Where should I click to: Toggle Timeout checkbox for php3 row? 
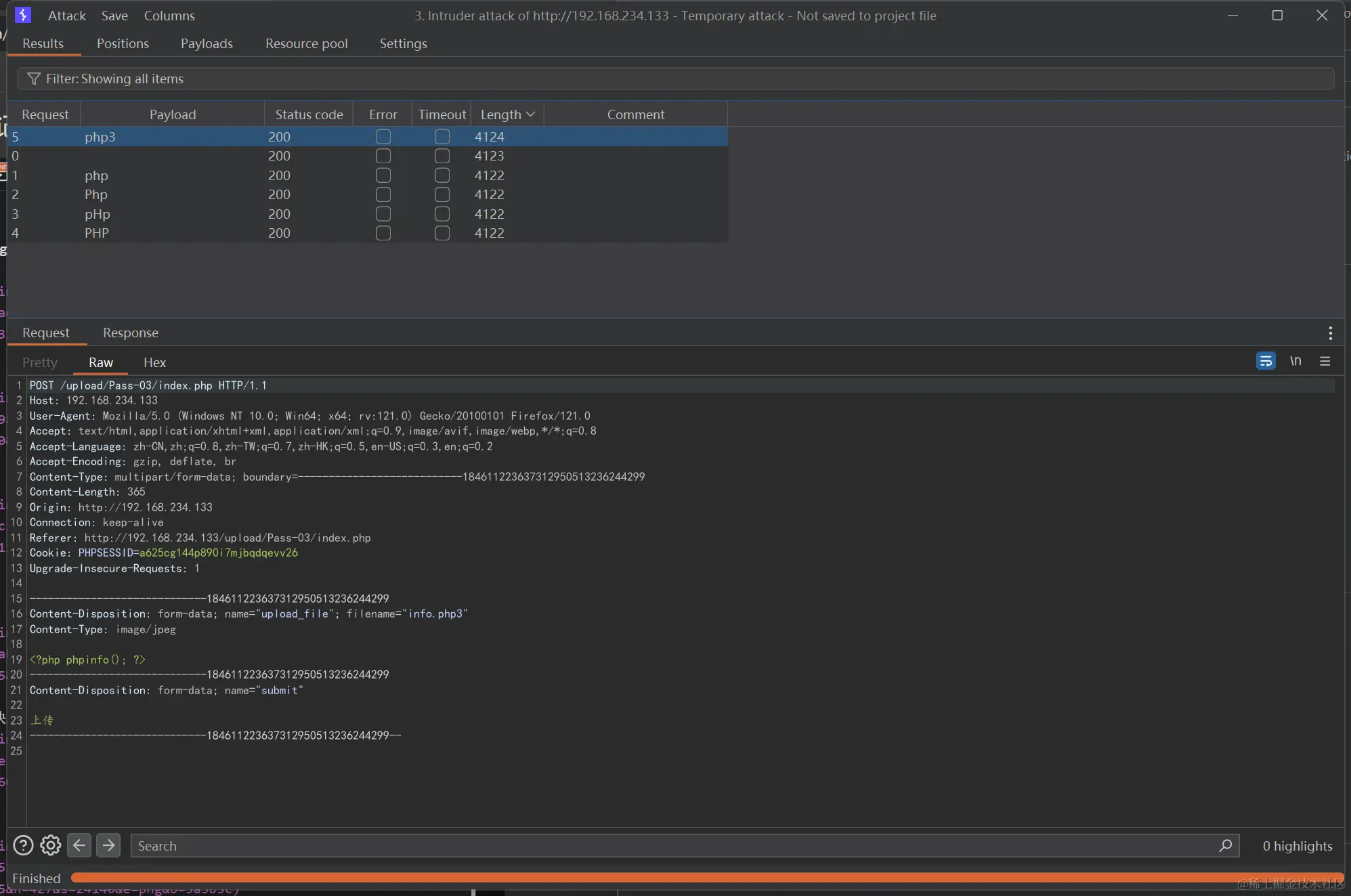pyautogui.click(x=442, y=137)
